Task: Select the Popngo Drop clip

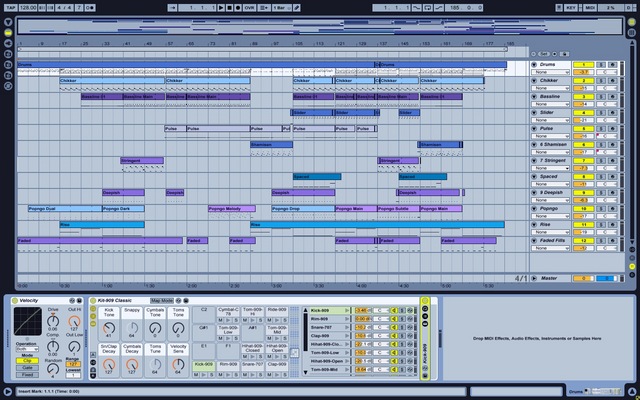Action: [x=303, y=209]
